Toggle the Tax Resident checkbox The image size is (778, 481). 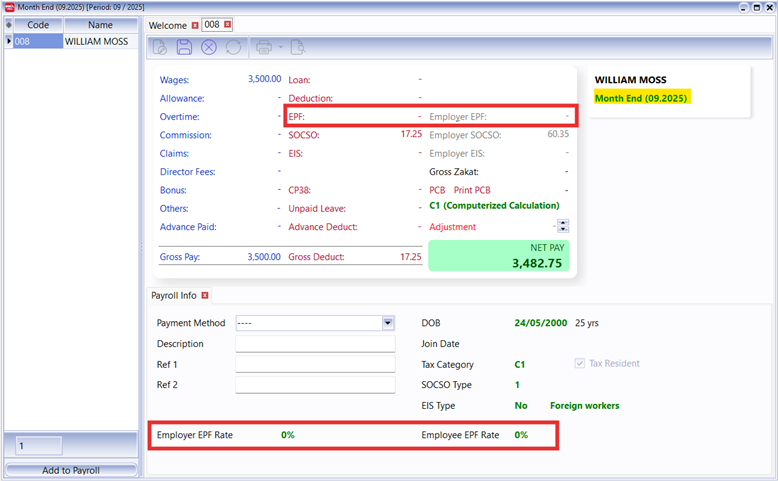click(x=581, y=364)
